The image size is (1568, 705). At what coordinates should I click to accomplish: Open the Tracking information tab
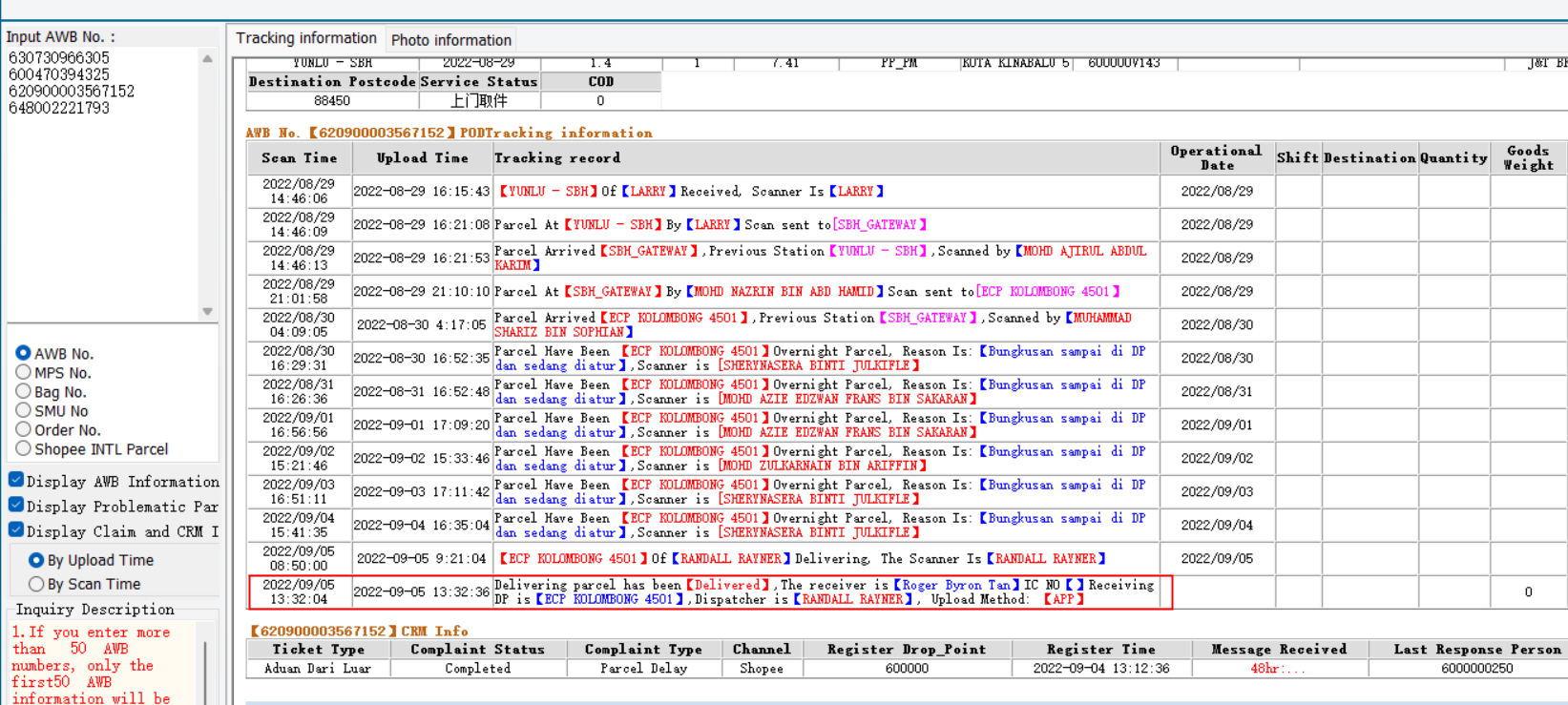click(306, 38)
